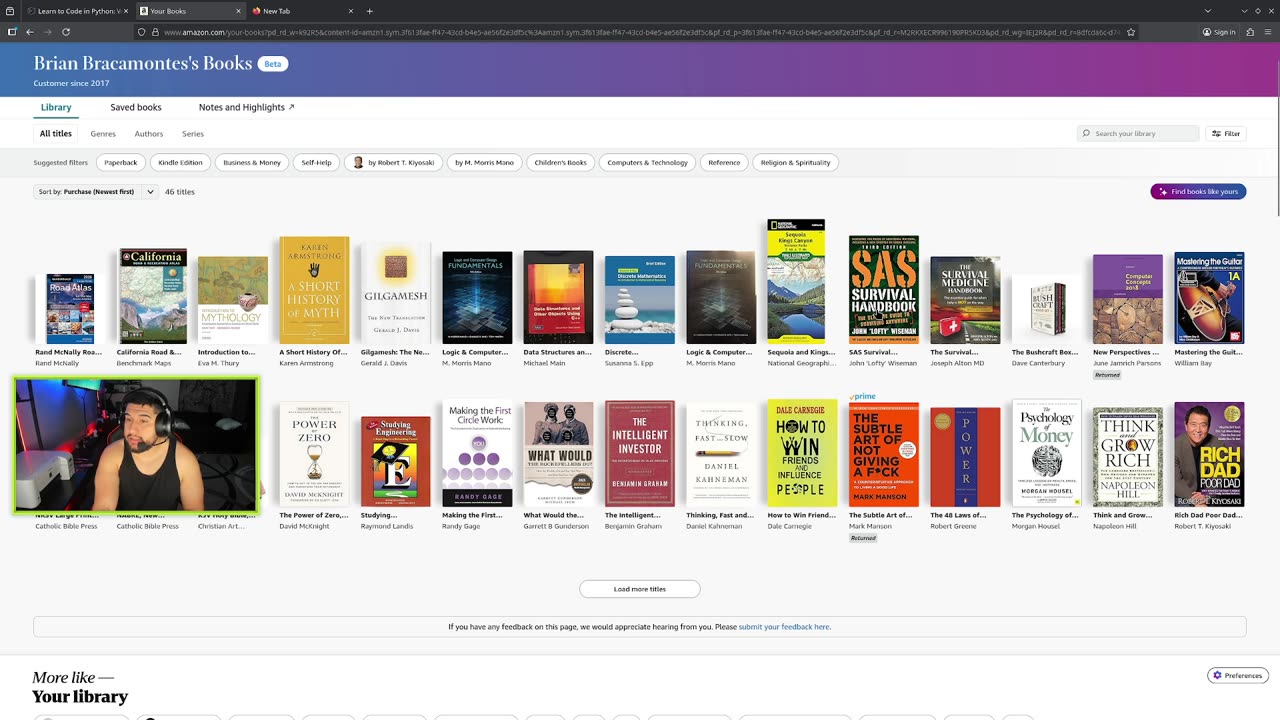Open Sequoia and Kings Canyon map cover

[796, 281]
